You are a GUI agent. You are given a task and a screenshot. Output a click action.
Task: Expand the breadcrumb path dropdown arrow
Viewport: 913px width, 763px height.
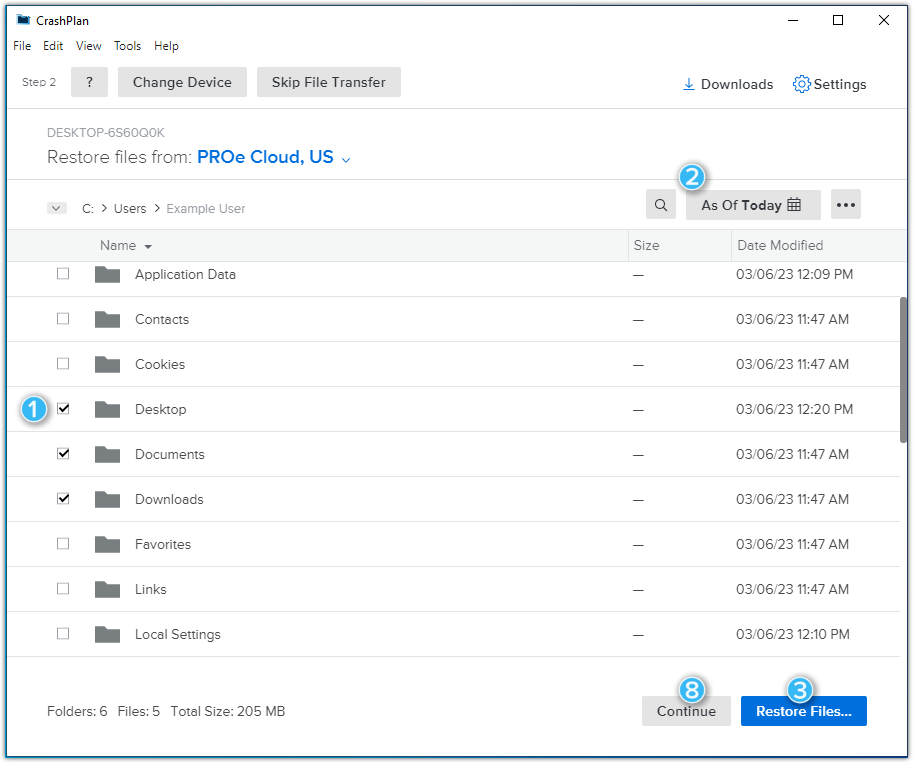(x=56, y=208)
